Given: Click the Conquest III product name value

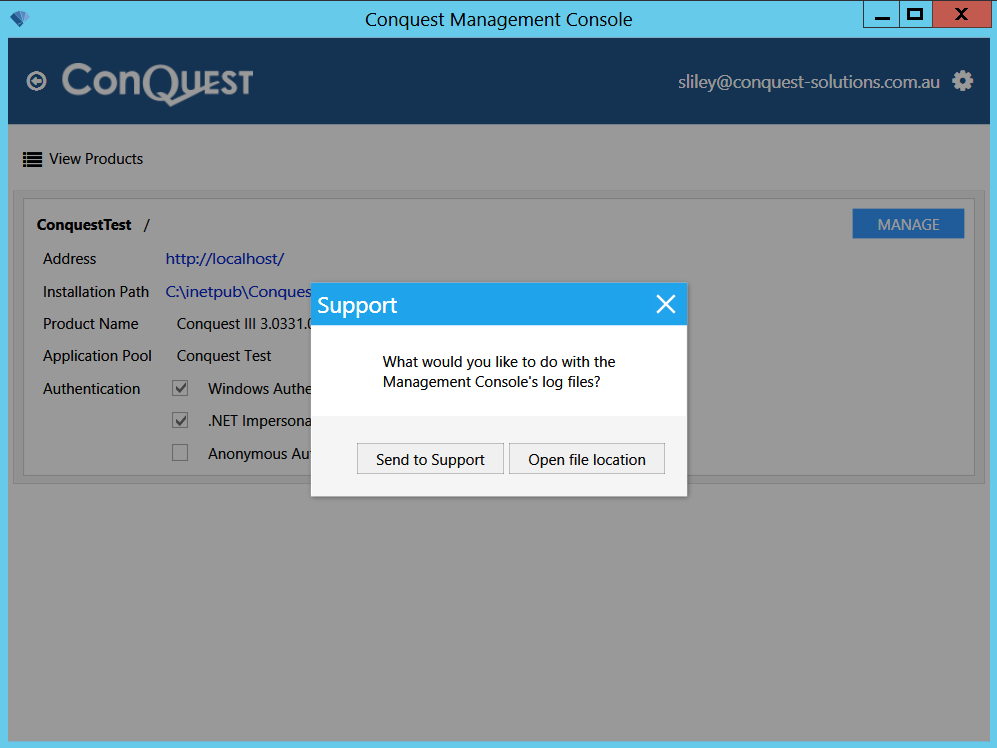Looking at the screenshot, I should tap(244, 324).
